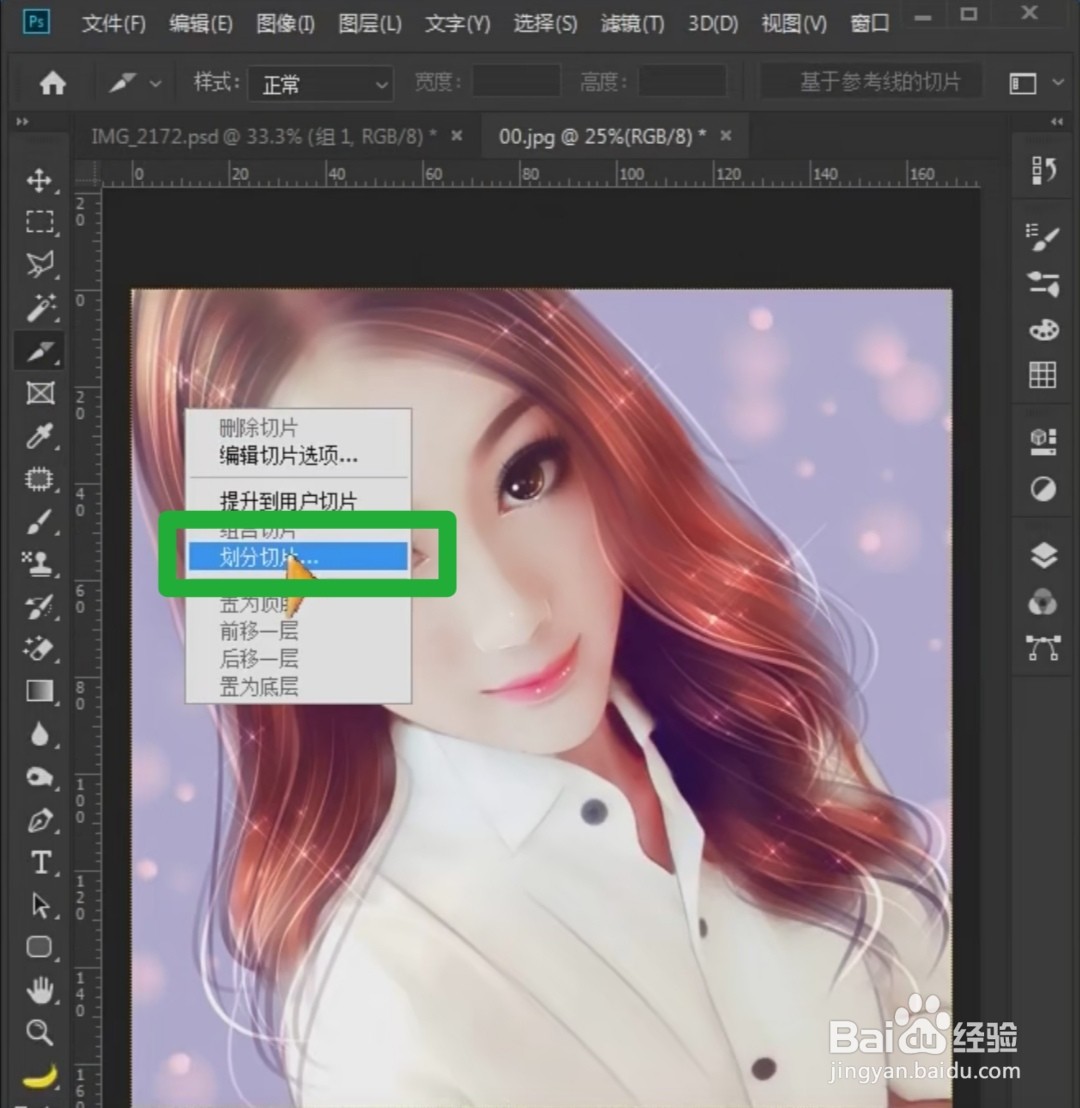Click the 高度 height input field

click(682, 82)
